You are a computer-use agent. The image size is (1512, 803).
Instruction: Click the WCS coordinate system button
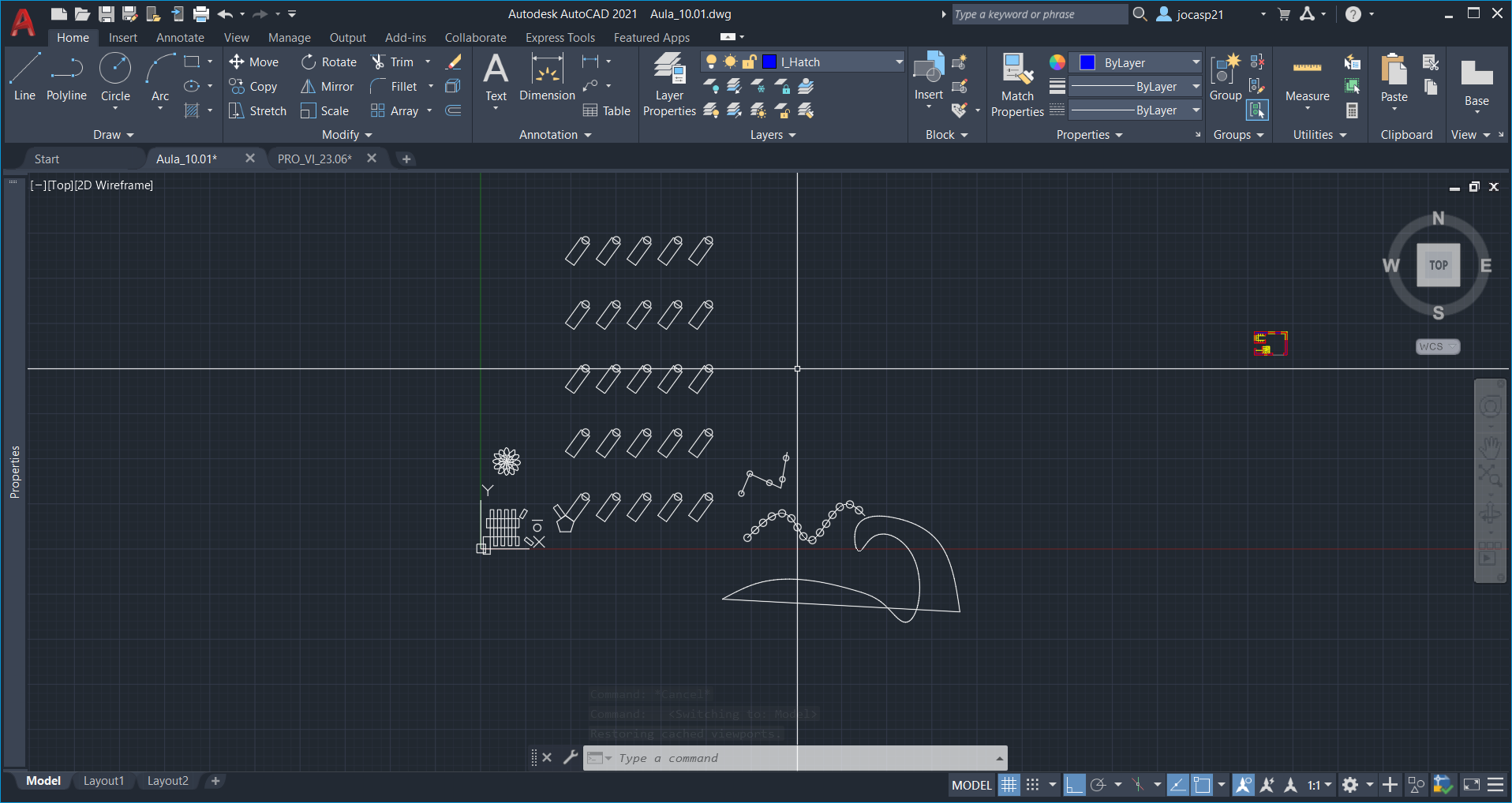coord(1437,346)
